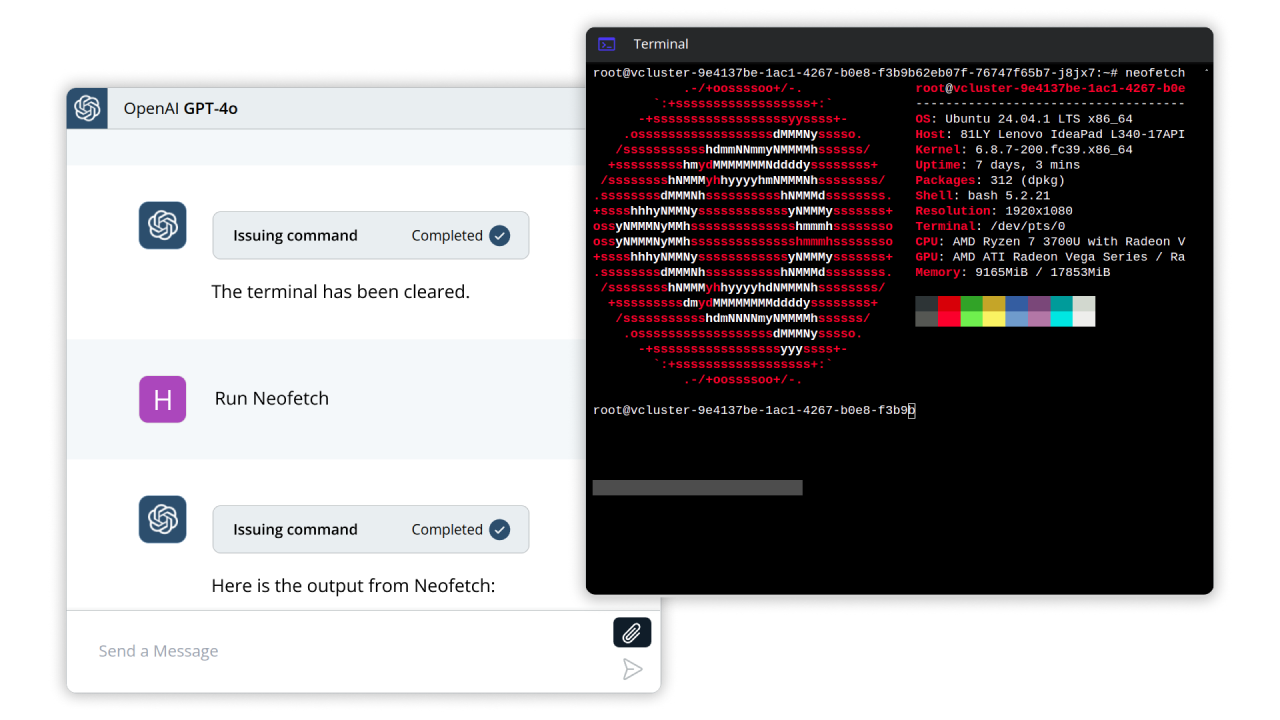Expand Issuing command box above Neofetch output message

click(370, 530)
